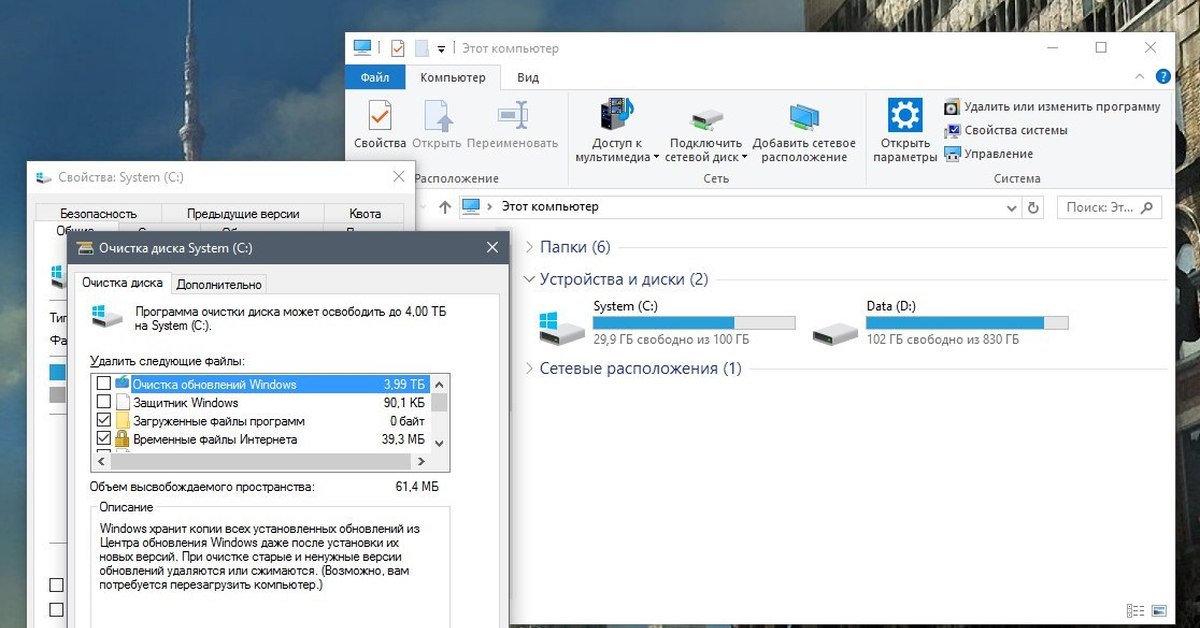Choose Добавить сетевое расположение in the ribbon
Image resolution: width=1200 pixels, height=628 pixels.
point(804,131)
